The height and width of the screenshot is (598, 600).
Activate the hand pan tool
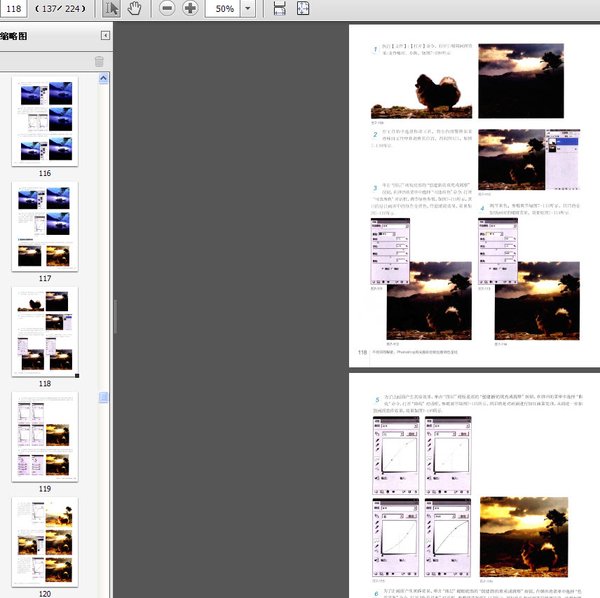(x=134, y=8)
